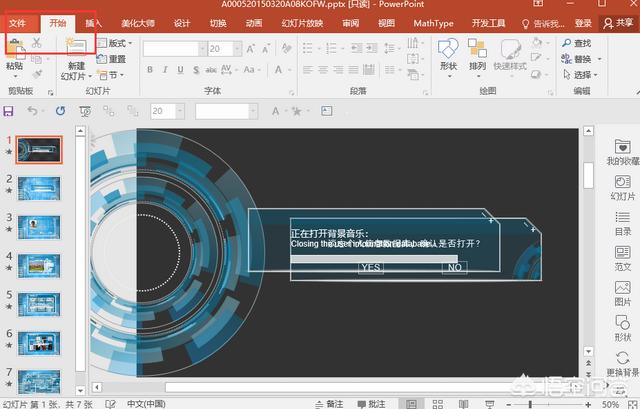Screen dimensions: 640x409
Task: Open the 替换 (Replace) dropdown
Action: click(x=582, y=59)
